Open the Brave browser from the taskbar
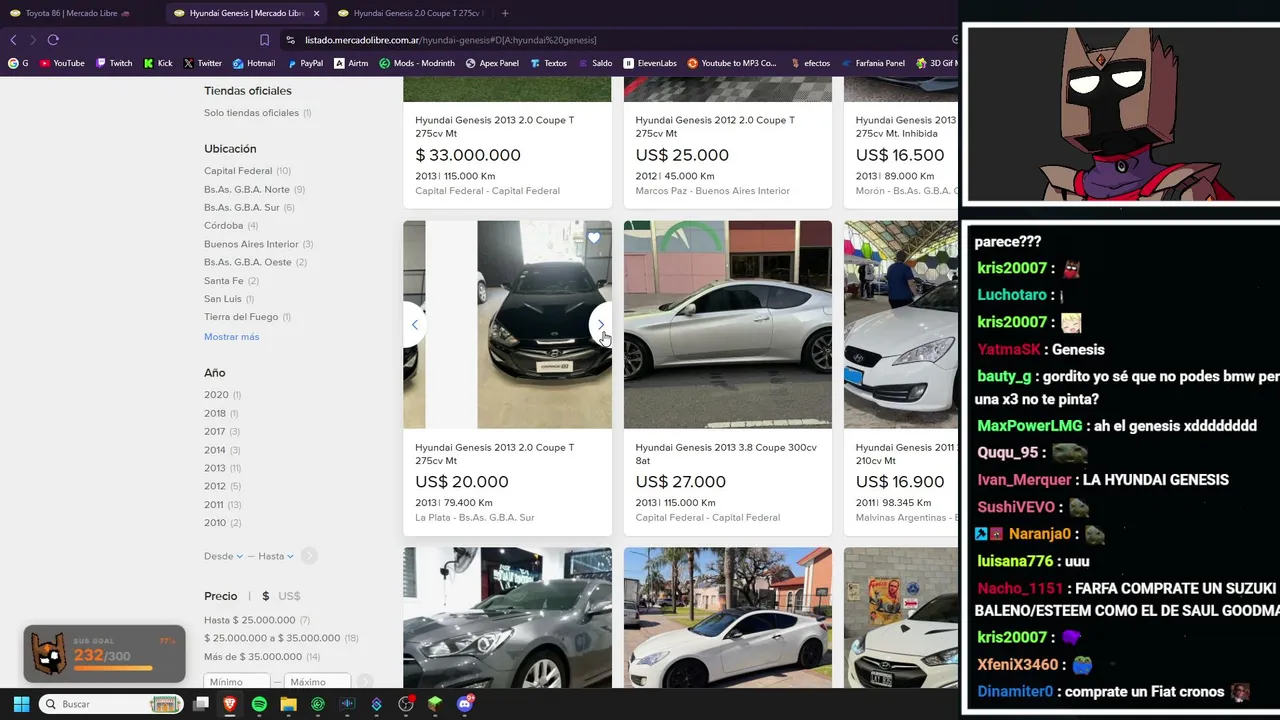Viewport: 1280px width, 720px height. 230,704
